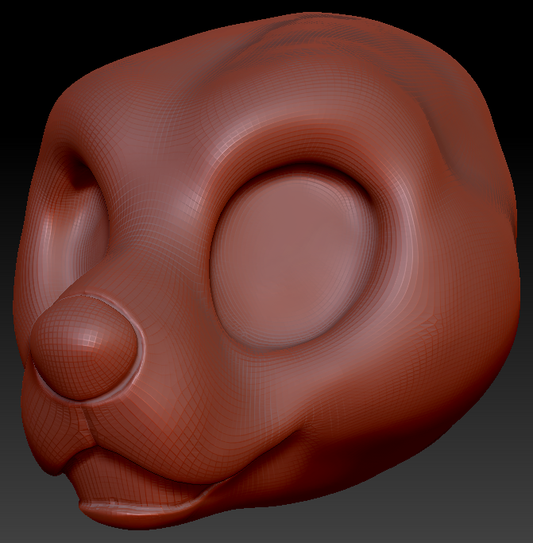This screenshot has height=543, width=533.
Task: Click the round nose on the sculpted head
Action: coord(84,348)
